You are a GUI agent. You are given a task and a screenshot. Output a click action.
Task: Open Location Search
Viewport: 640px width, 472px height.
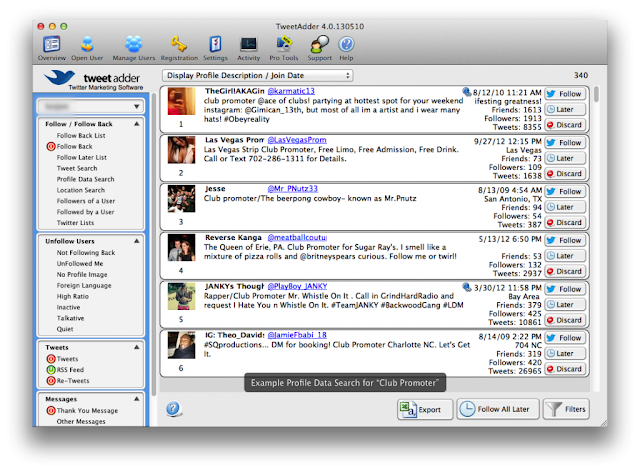[x=80, y=190]
